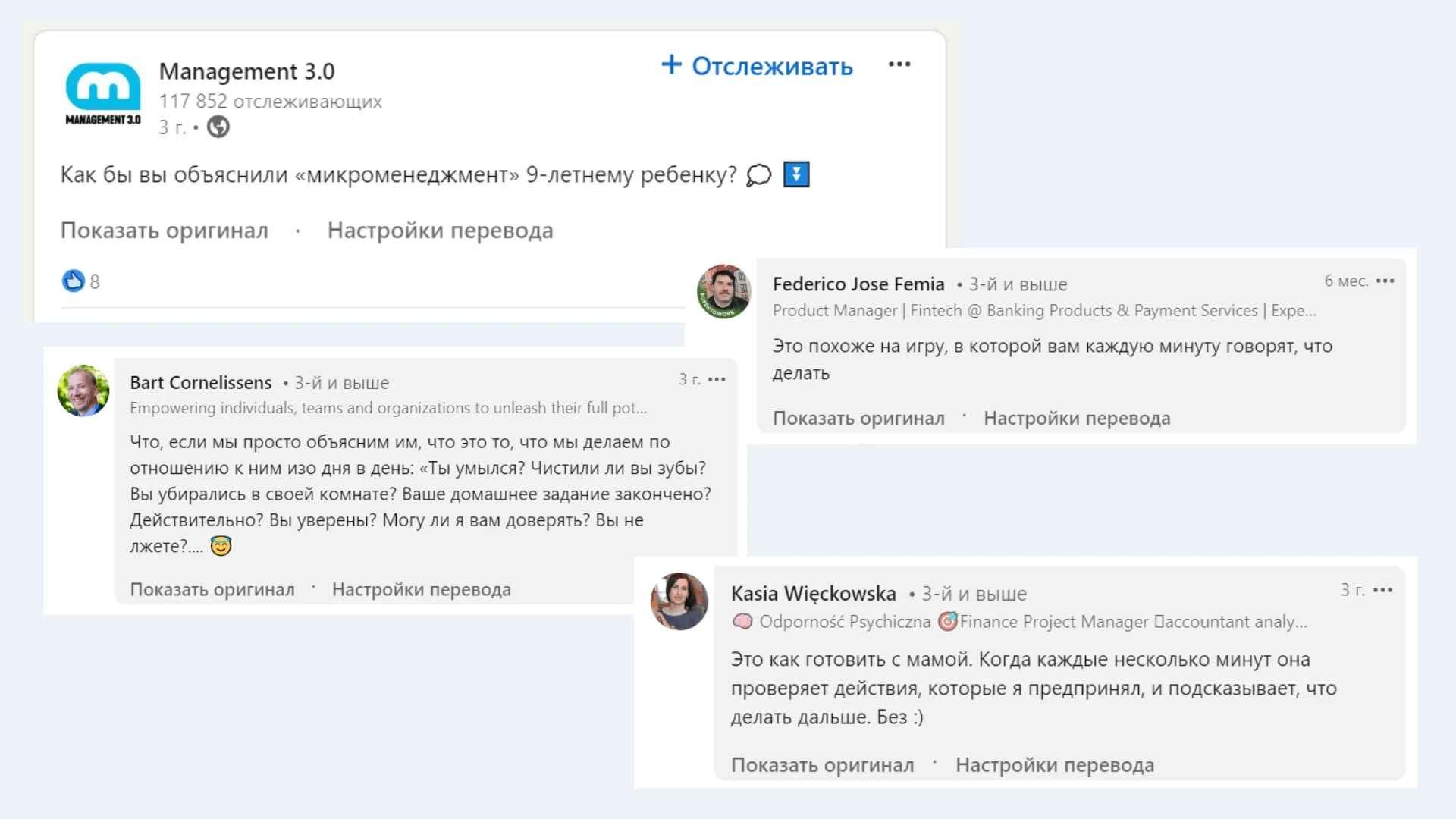Open three-dot menu on Bart's comment

(x=717, y=379)
